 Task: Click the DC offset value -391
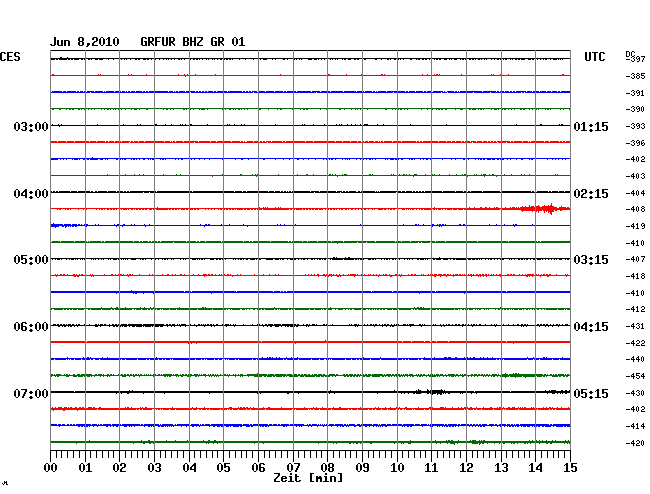point(635,93)
